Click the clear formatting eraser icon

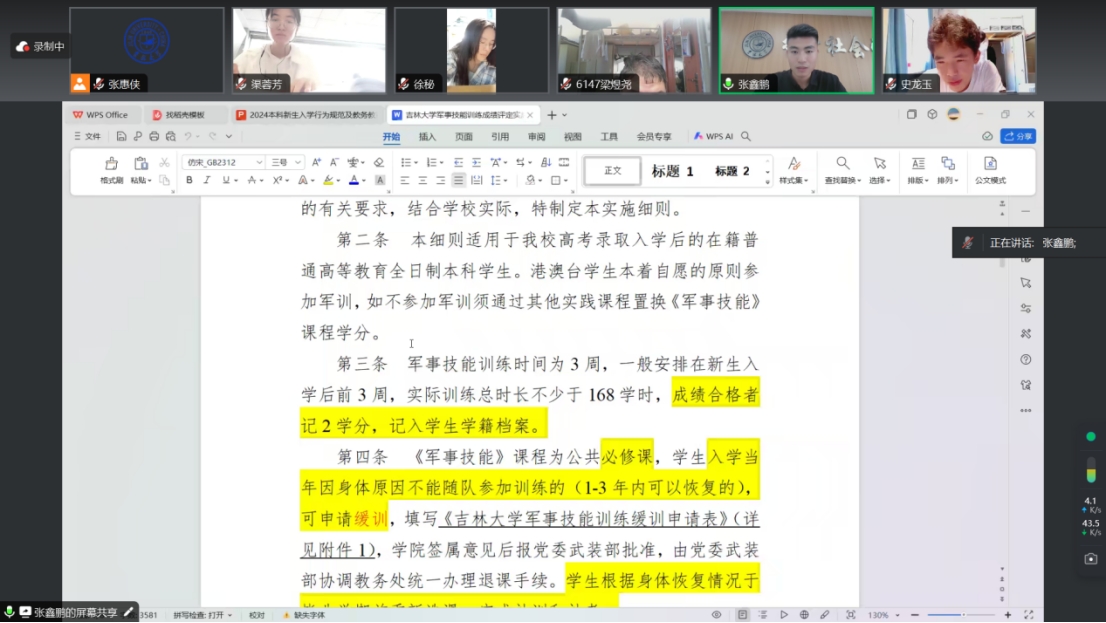pos(379,162)
